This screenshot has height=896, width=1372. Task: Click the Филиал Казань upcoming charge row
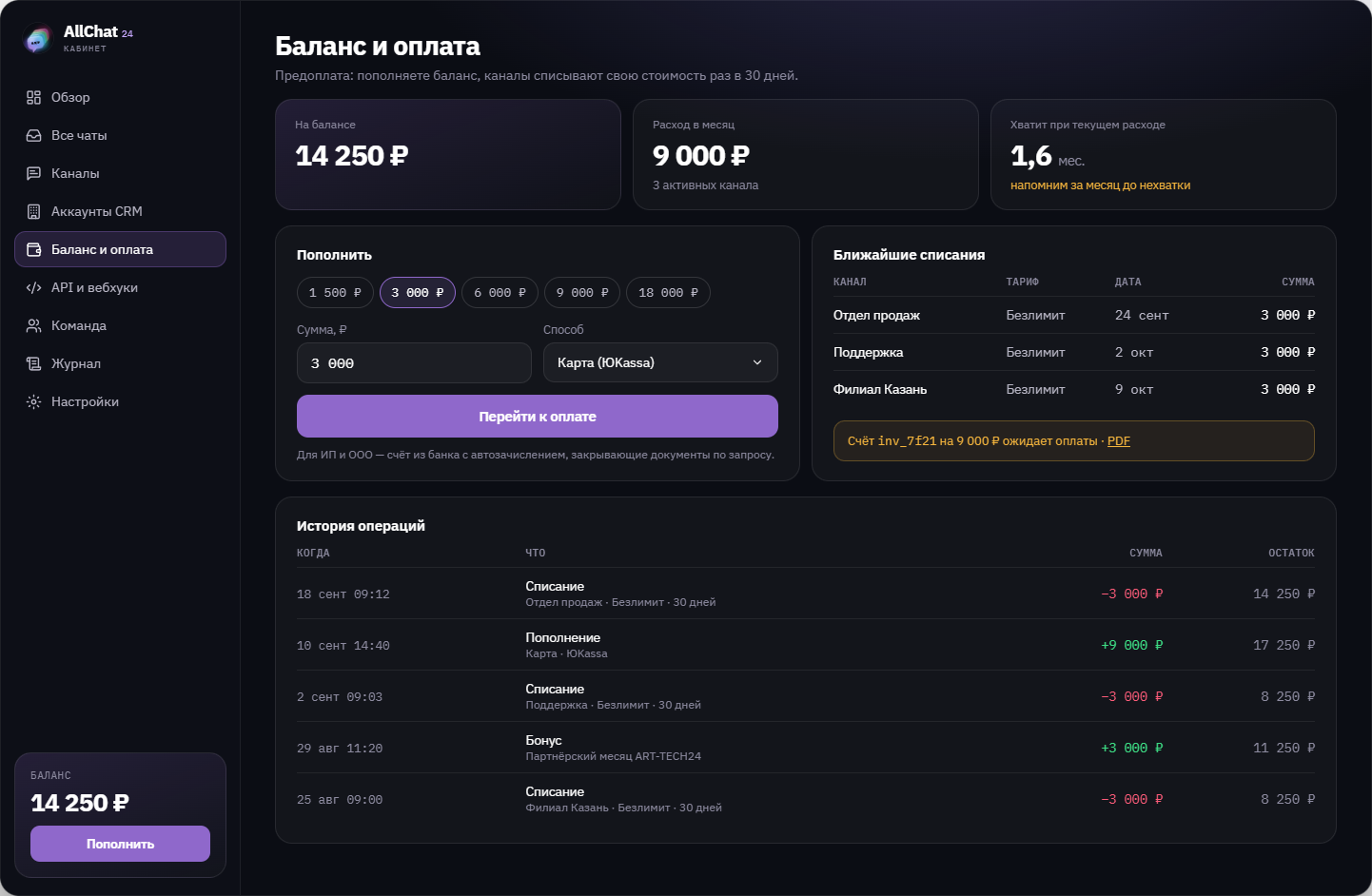(x=1074, y=389)
